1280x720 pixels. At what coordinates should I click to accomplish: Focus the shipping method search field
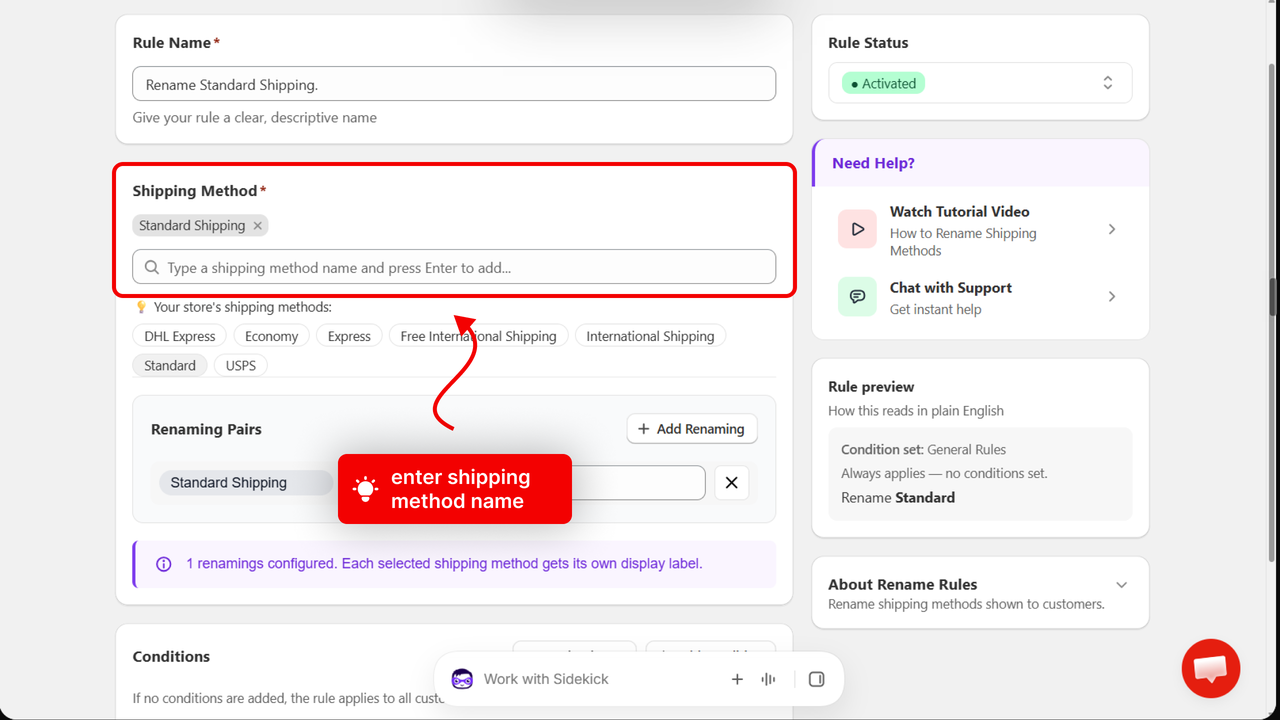[454, 267]
